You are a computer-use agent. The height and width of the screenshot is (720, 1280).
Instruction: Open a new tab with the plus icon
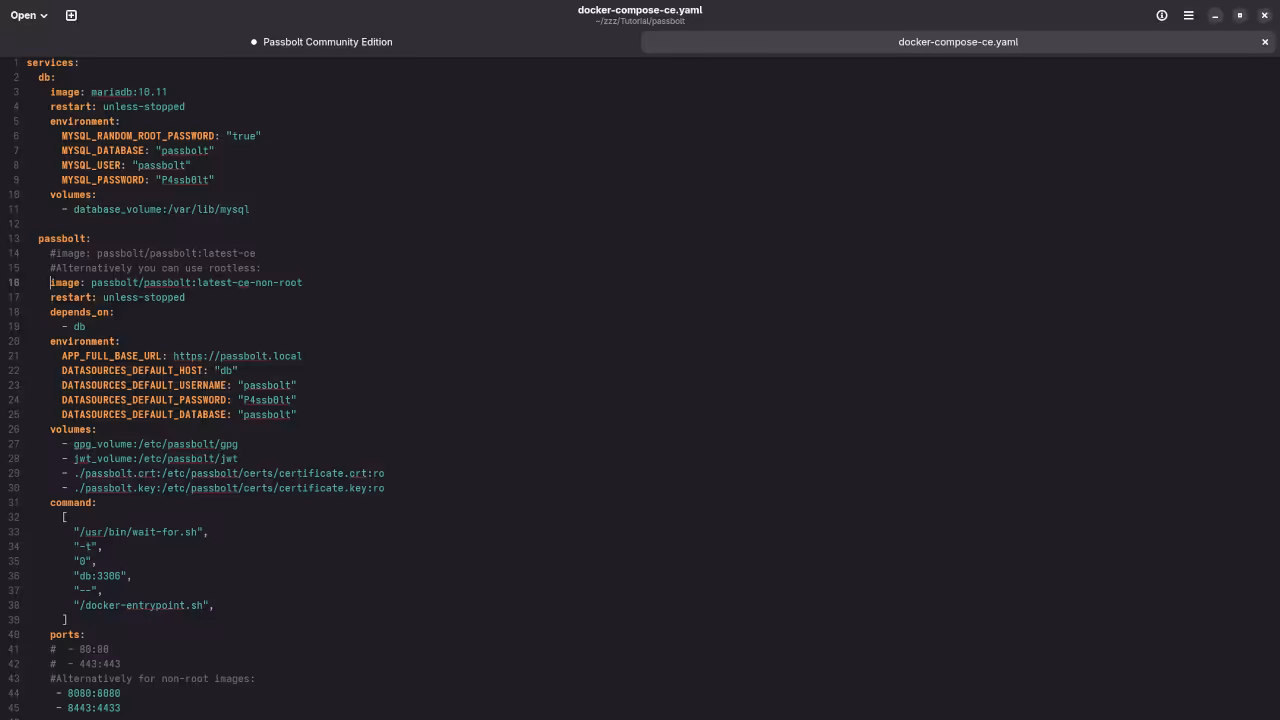(70, 15)
